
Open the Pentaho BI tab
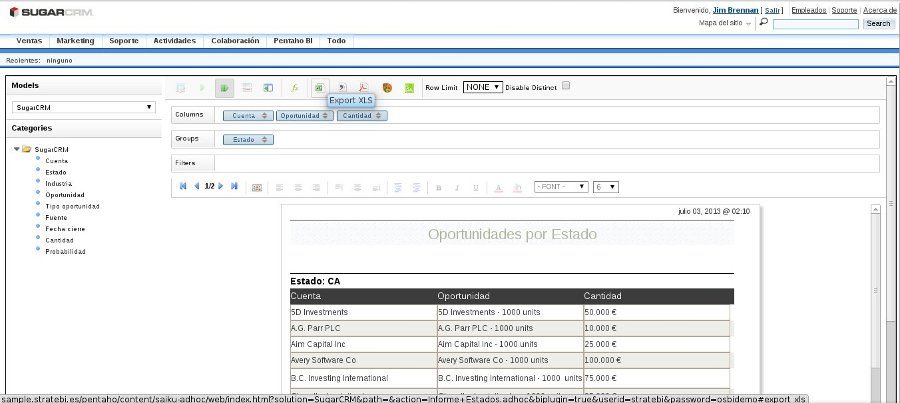(293, 41)
